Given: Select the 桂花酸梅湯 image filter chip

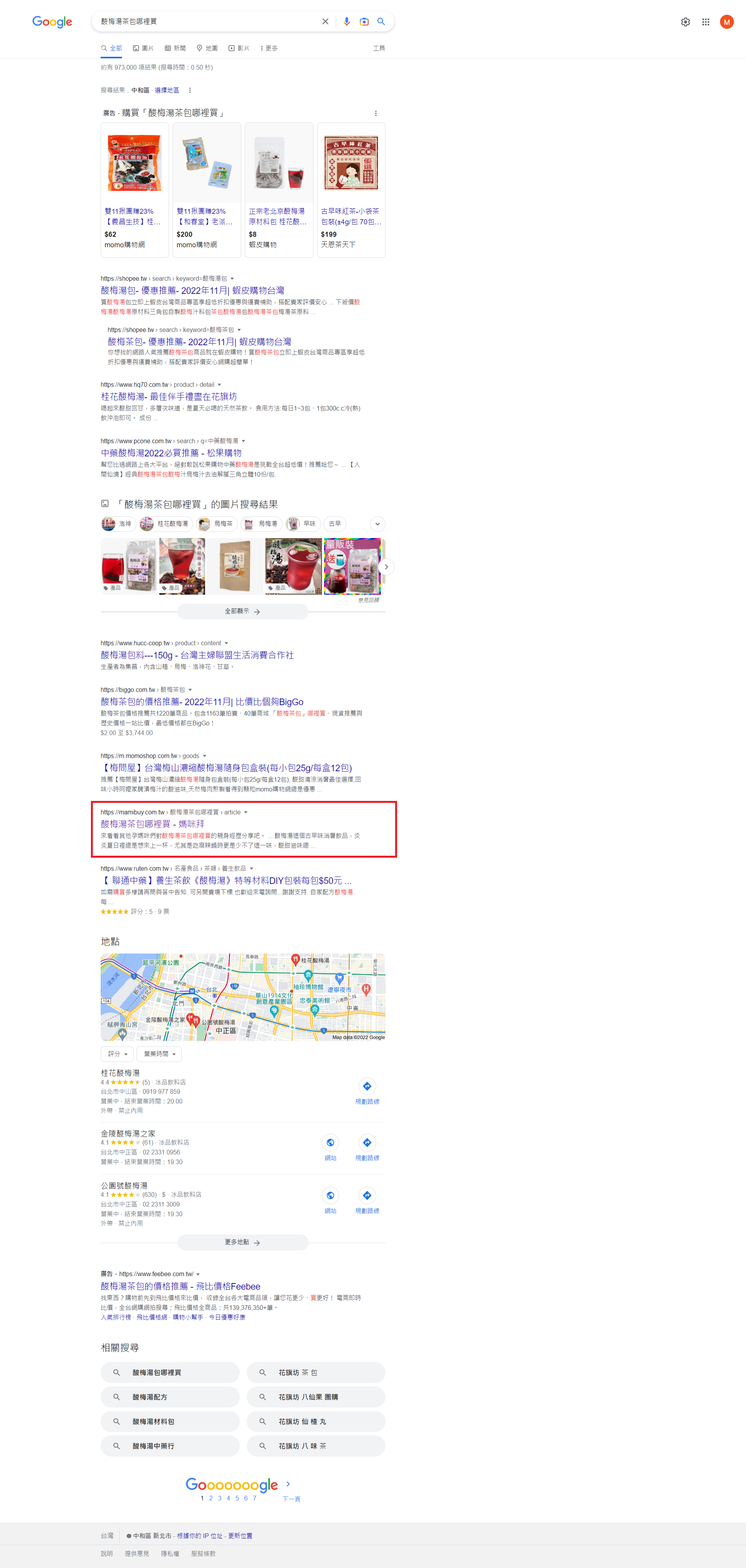Looking at the screenshot, I should tap(166, 523).
